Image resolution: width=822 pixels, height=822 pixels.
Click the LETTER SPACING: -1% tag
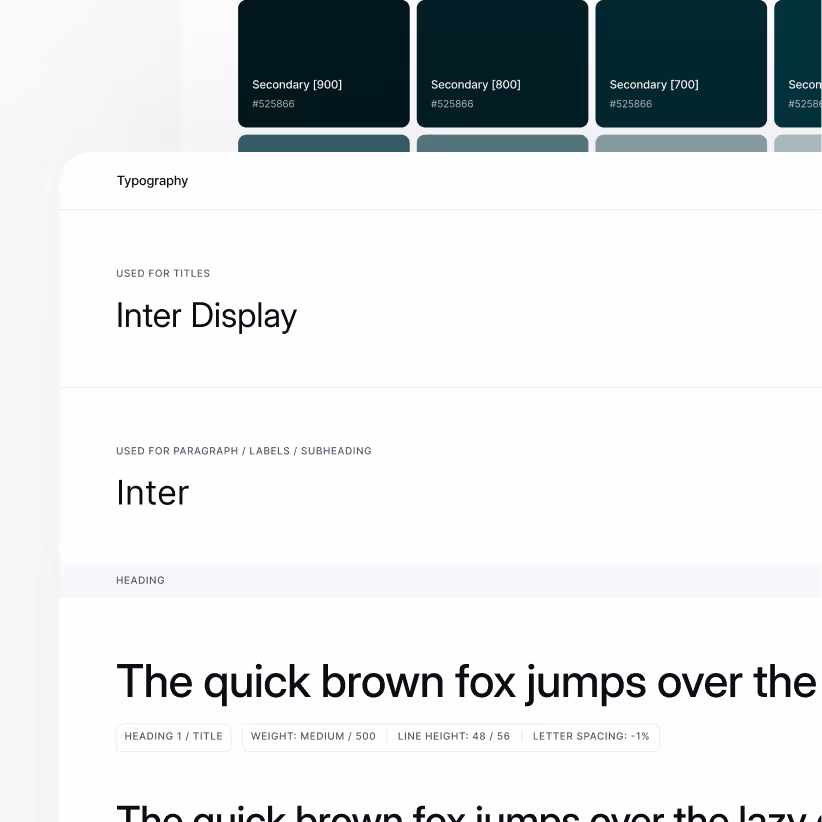(x=590, y=737)
